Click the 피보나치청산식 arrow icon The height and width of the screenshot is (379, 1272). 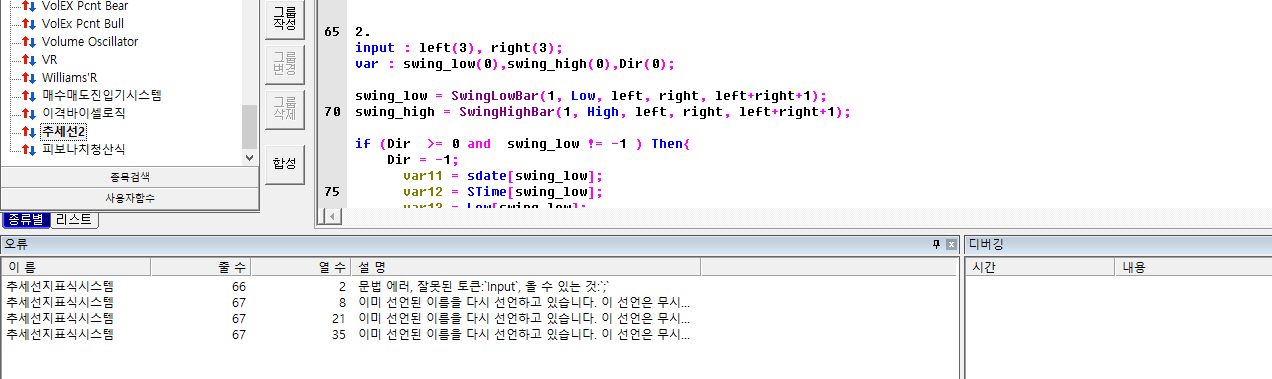pos(29,150)
